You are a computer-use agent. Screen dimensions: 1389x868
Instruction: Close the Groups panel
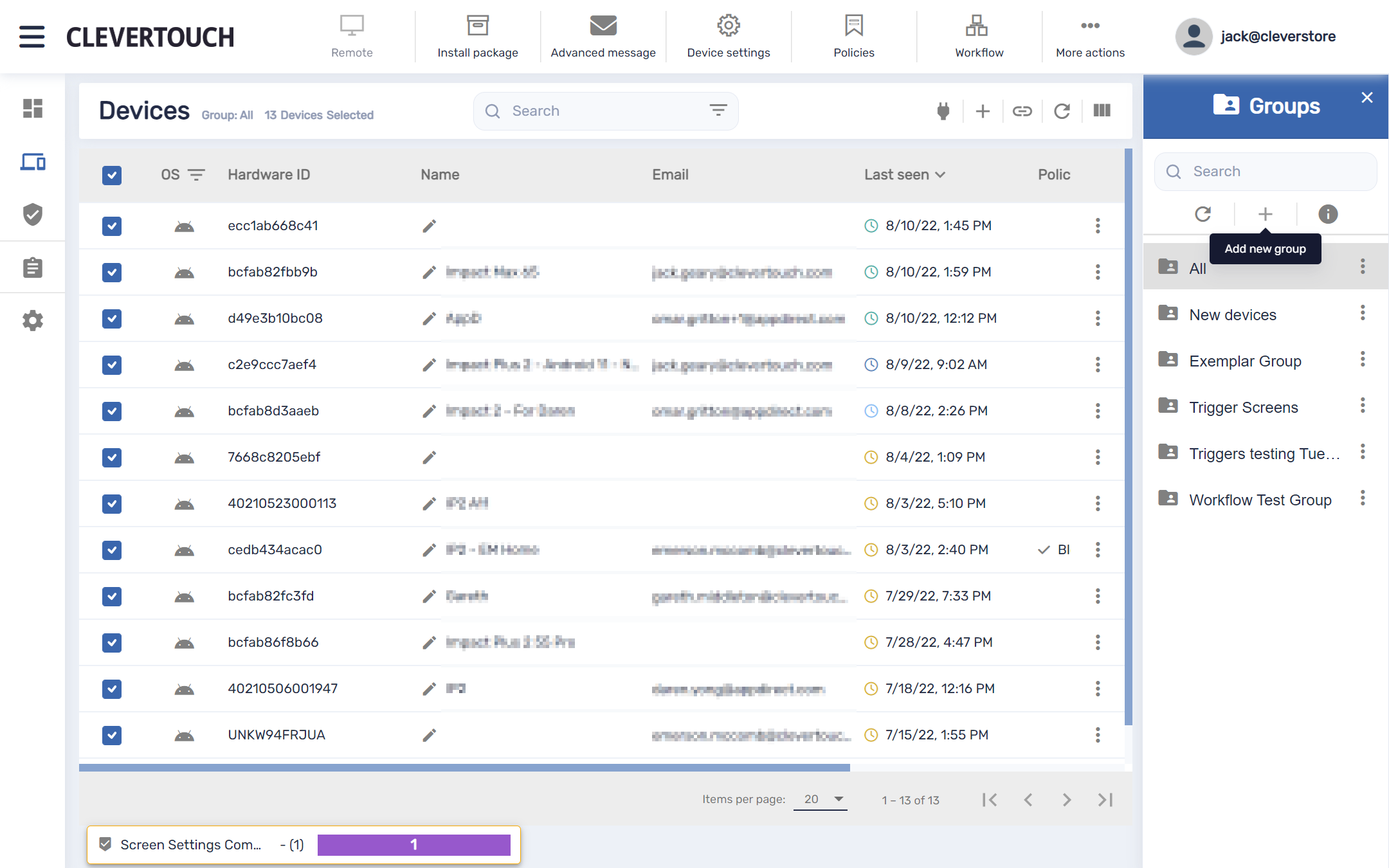[x=1367, y=97]
